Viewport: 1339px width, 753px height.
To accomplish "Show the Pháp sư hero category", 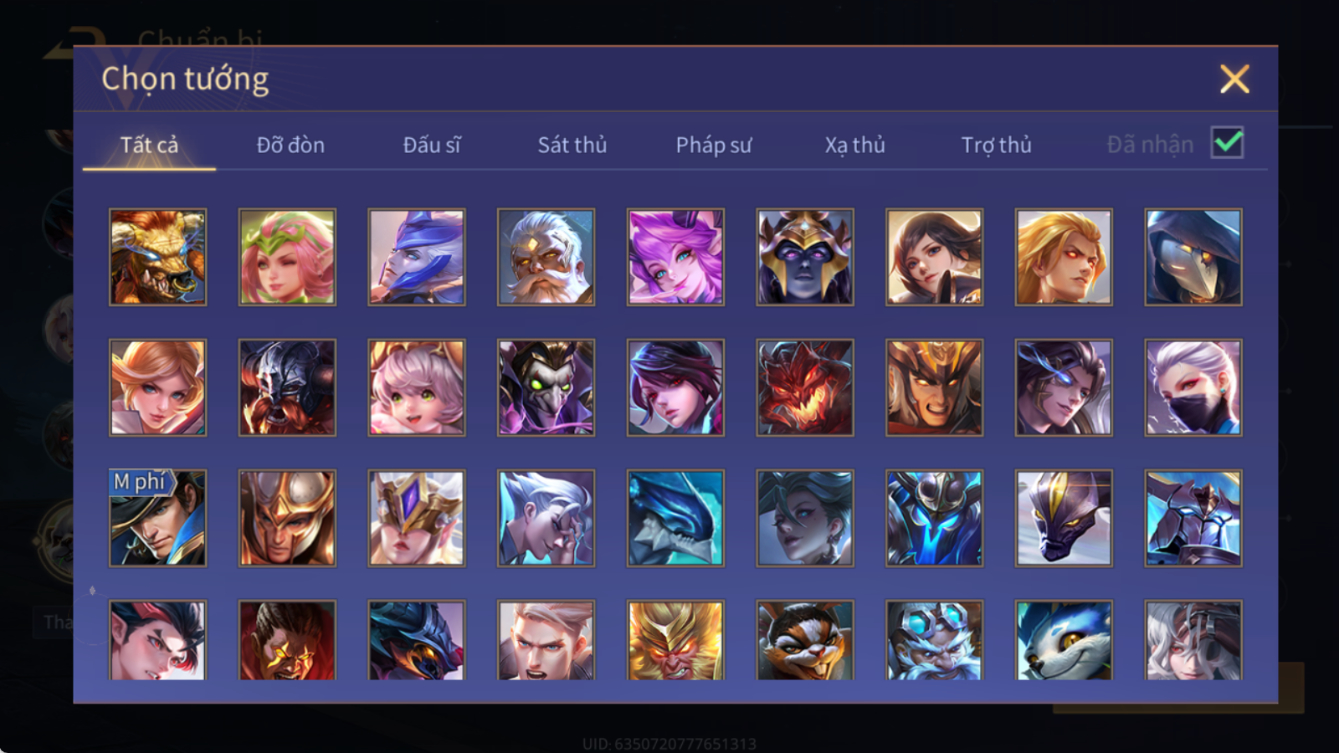I will (713, 145).
